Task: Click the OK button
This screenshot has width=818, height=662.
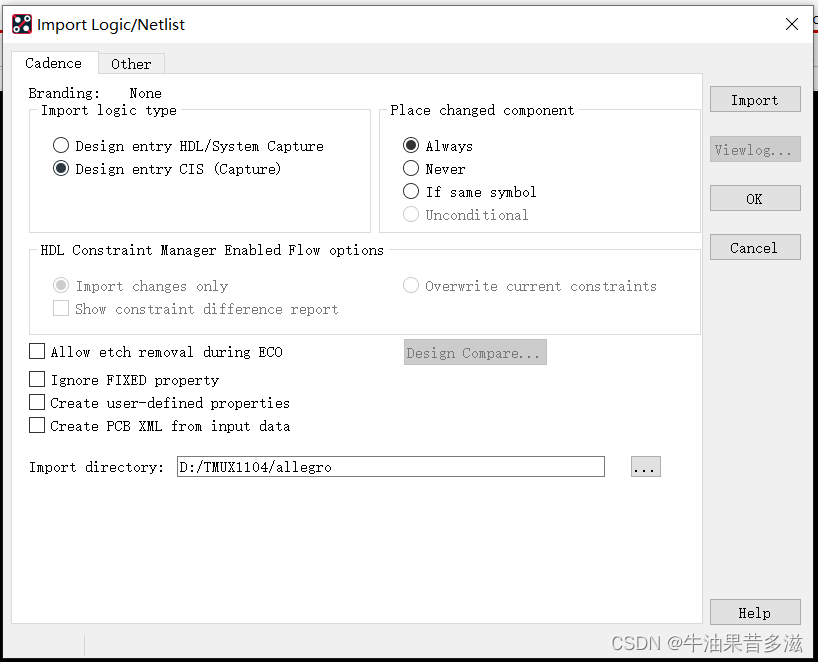Action: coord(754,198)
